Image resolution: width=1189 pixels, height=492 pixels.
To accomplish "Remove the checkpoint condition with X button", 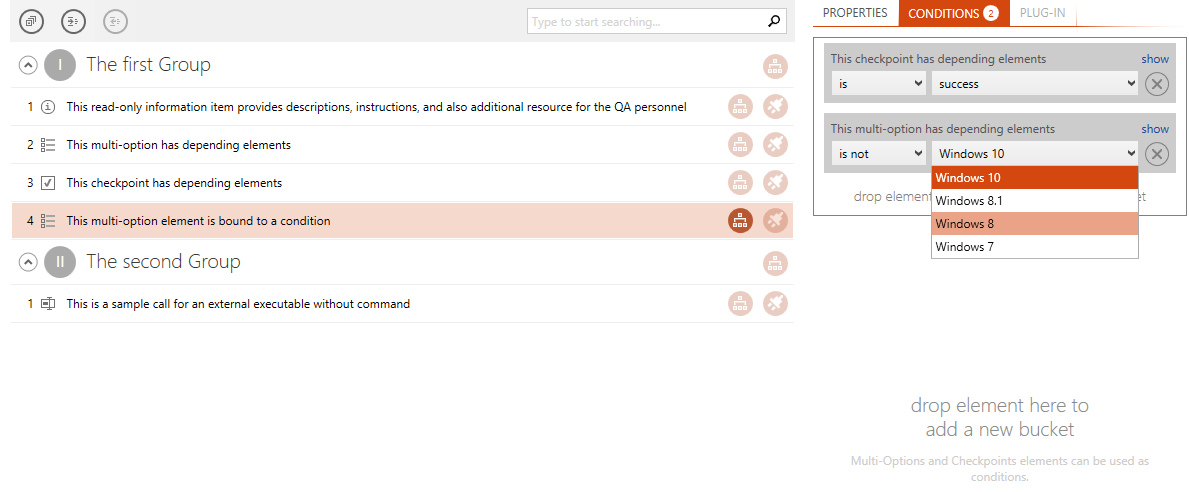I will point(1156,84).
